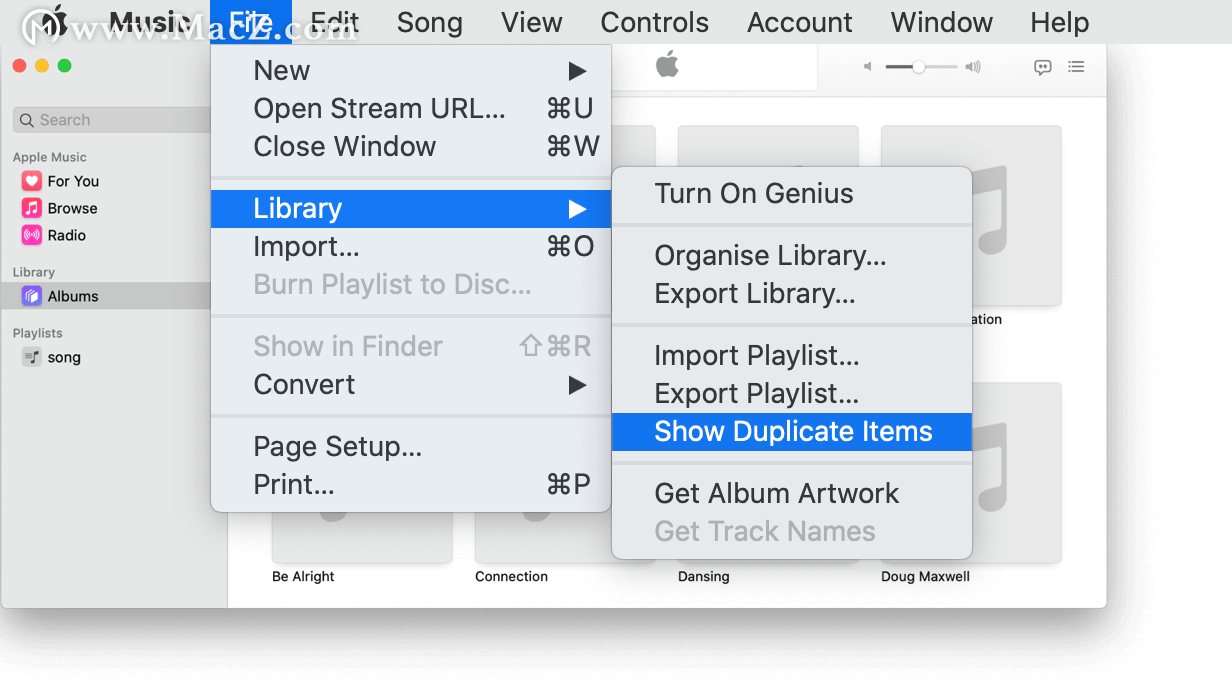Show lyrics with speech bubble icon
The image size is (1232, 700).
pyautogui.click(x=1042, y=67)
